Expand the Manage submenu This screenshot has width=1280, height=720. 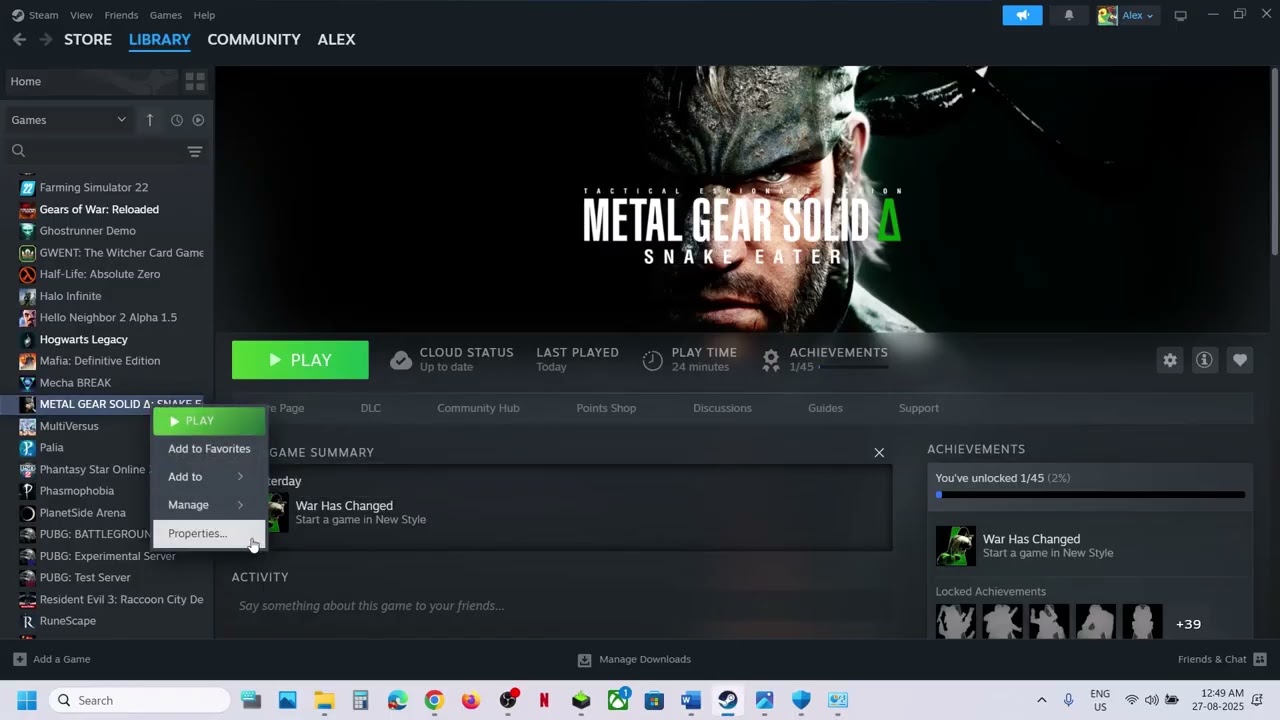209,505
